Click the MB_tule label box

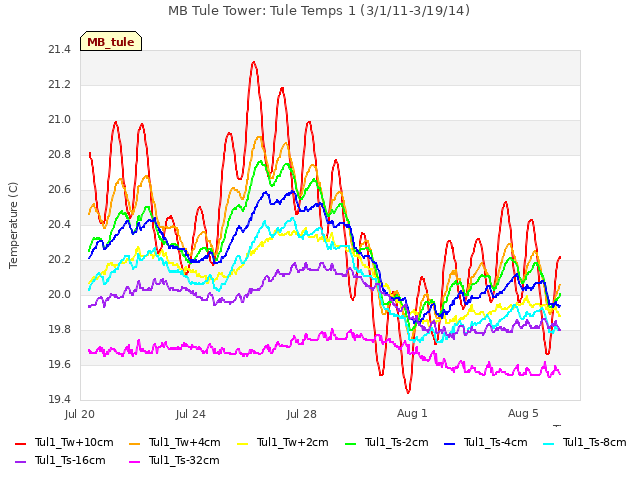tap(111, 41)
